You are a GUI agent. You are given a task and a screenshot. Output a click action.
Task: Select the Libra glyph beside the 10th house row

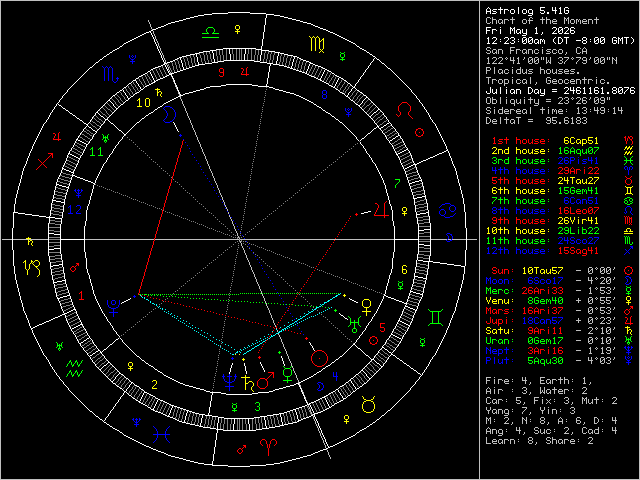[x=629, y=231]
